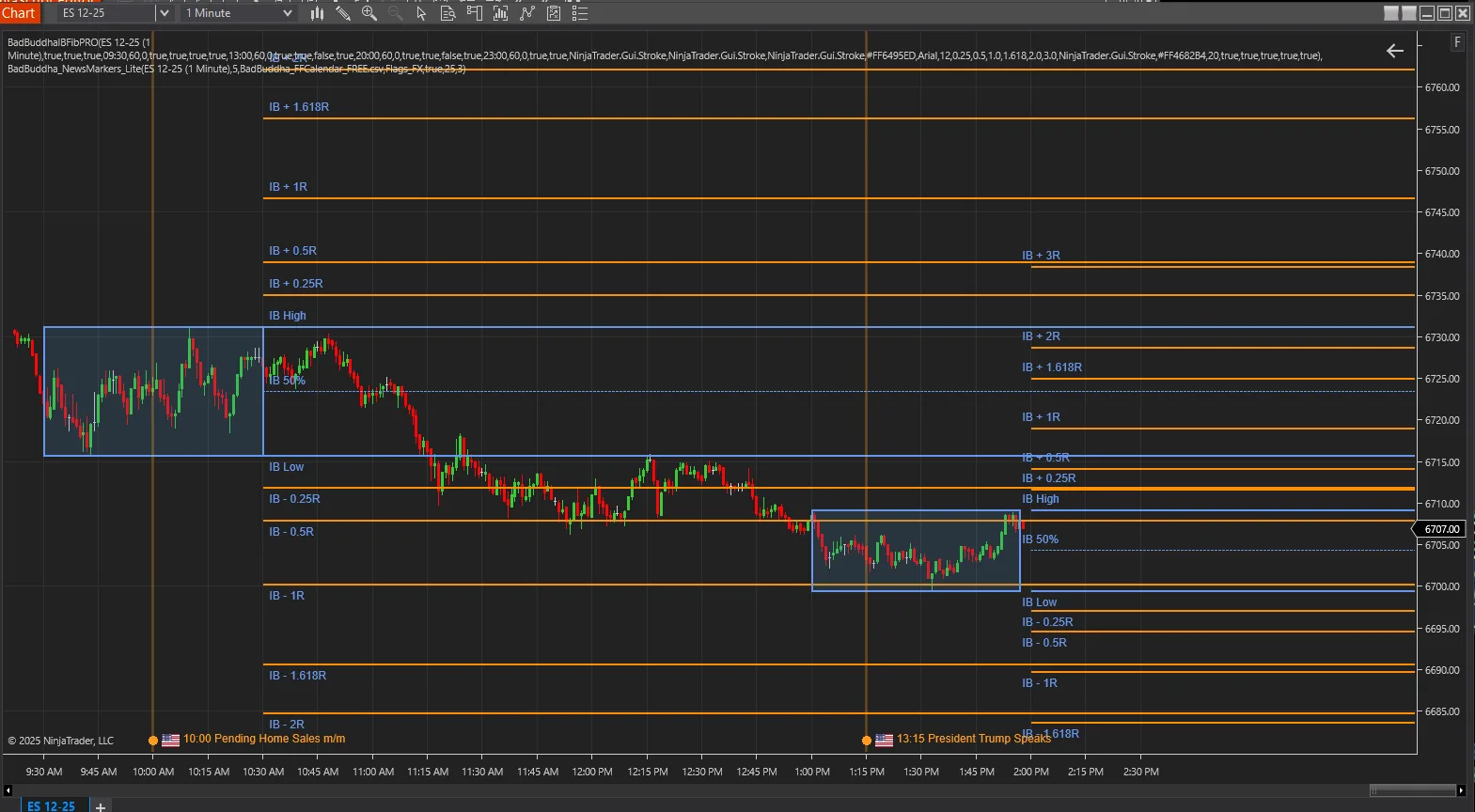Click the zoom in magnifier

point(369,13)
